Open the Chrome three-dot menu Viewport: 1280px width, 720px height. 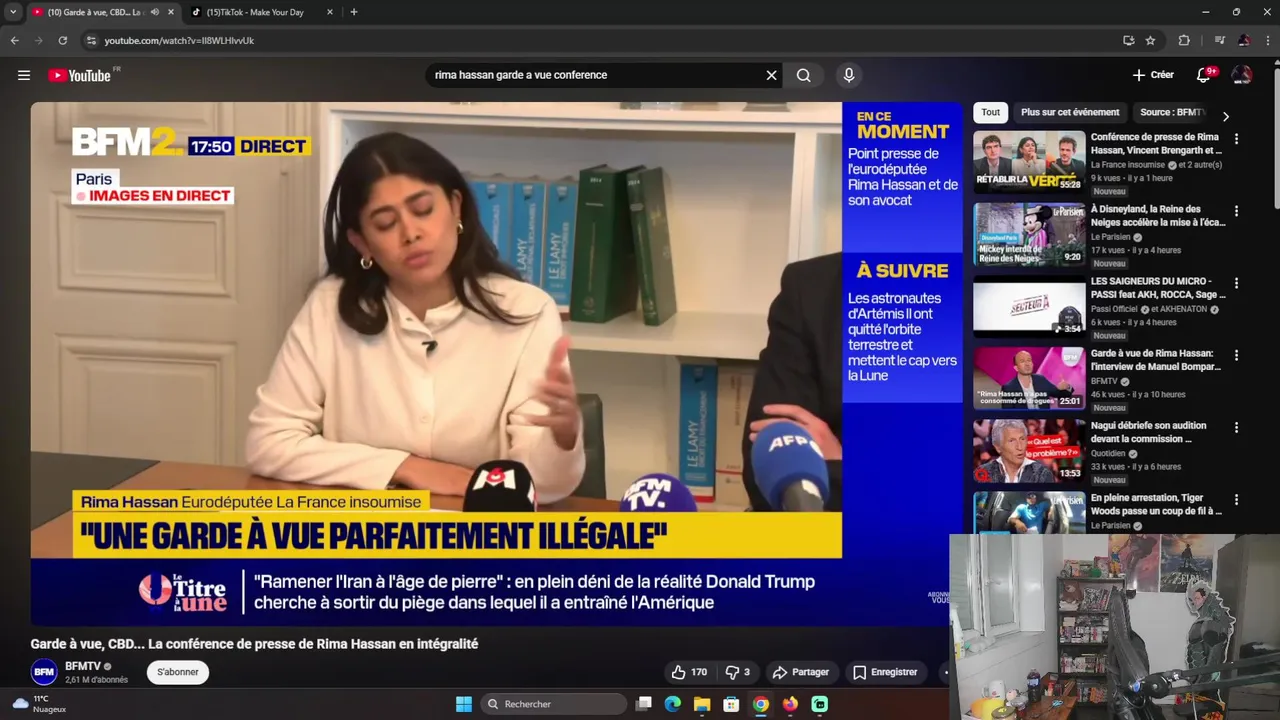coord(1268,40)
